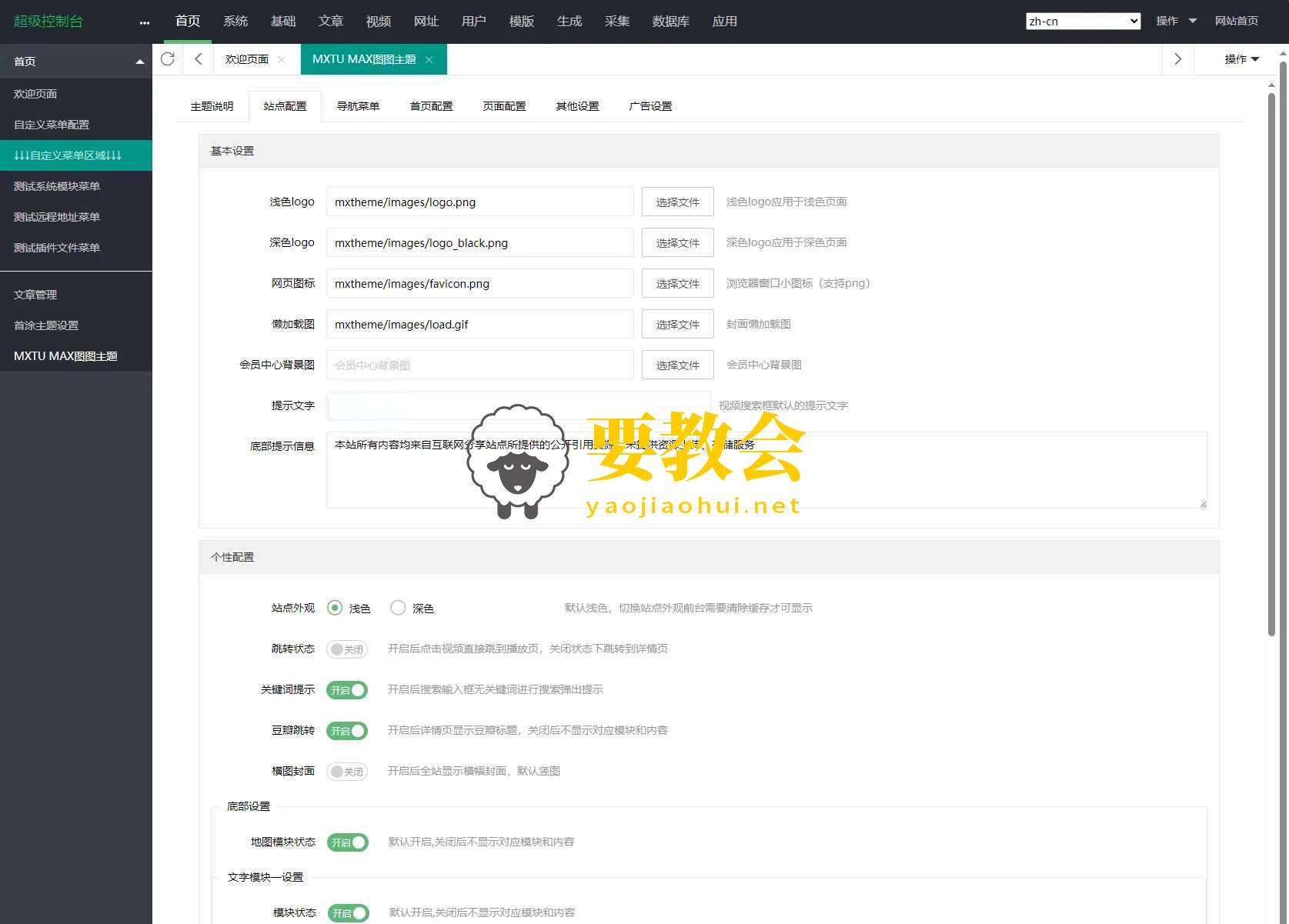Click 选择文件 for 懒加载图
The width and height of the screenshot is (1289, 924).
point(678,325)
